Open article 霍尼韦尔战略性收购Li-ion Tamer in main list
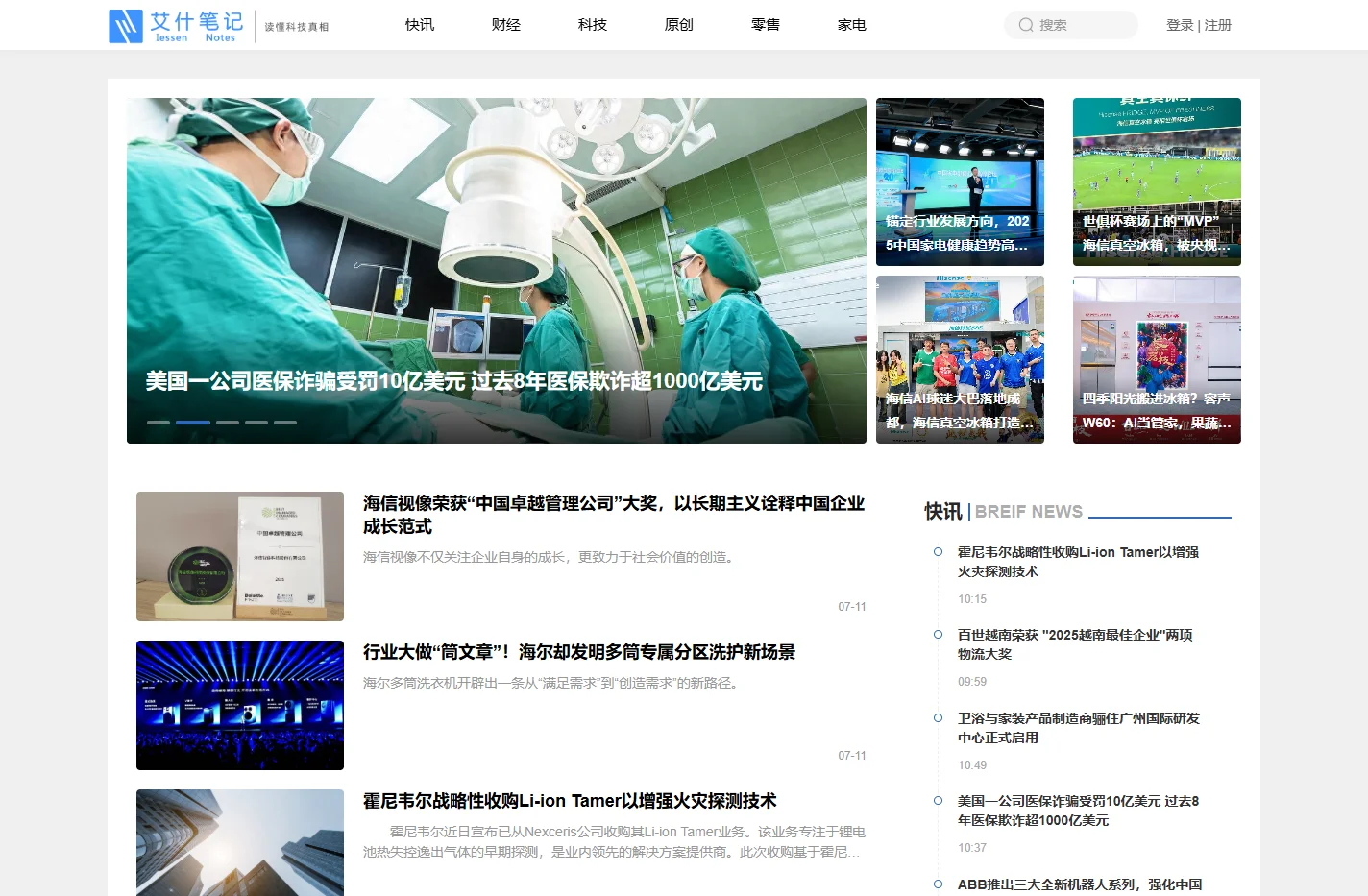Image resolution: width=1368 pixels, height=896 pixels. 570,801
